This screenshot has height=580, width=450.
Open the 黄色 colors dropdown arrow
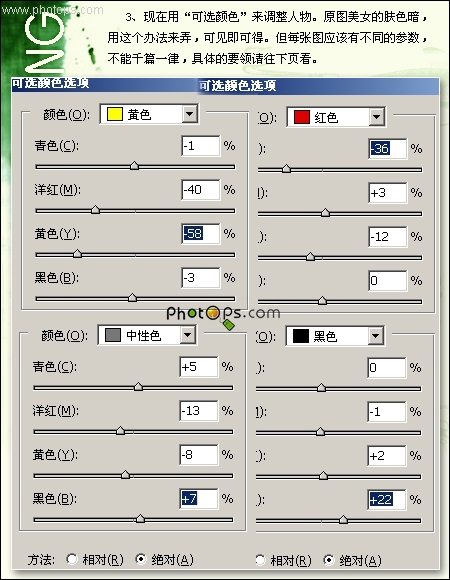tap(189, 114)
